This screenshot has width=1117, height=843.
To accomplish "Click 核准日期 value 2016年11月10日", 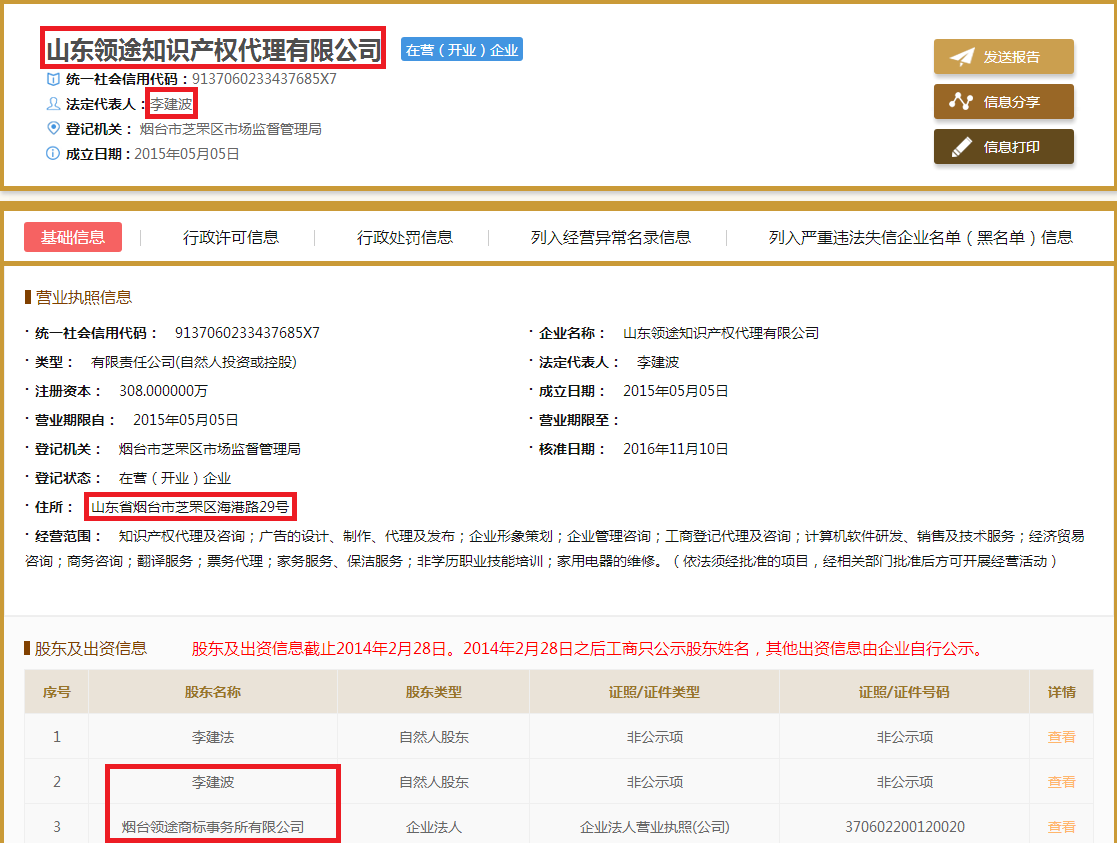I will click(x=675, y=449).
